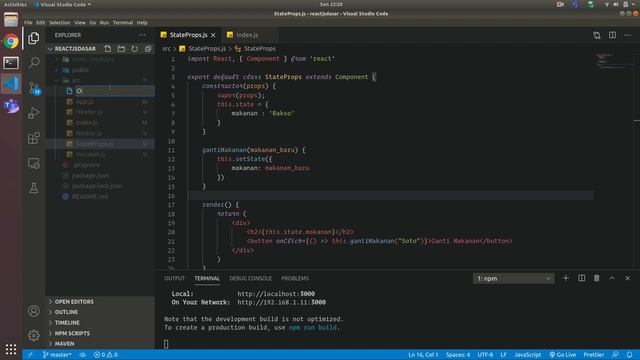Click the master branch in status bar
640x360 pixels.
click(57, 354)
